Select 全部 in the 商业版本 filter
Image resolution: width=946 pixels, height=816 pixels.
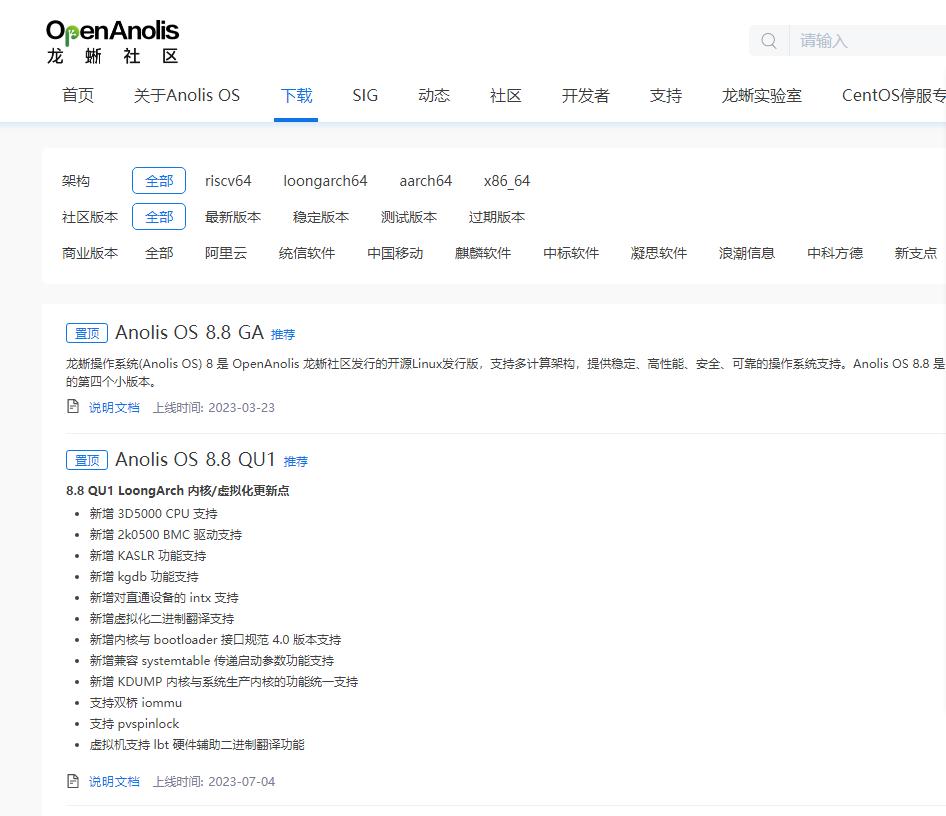(x=159, y=253)
